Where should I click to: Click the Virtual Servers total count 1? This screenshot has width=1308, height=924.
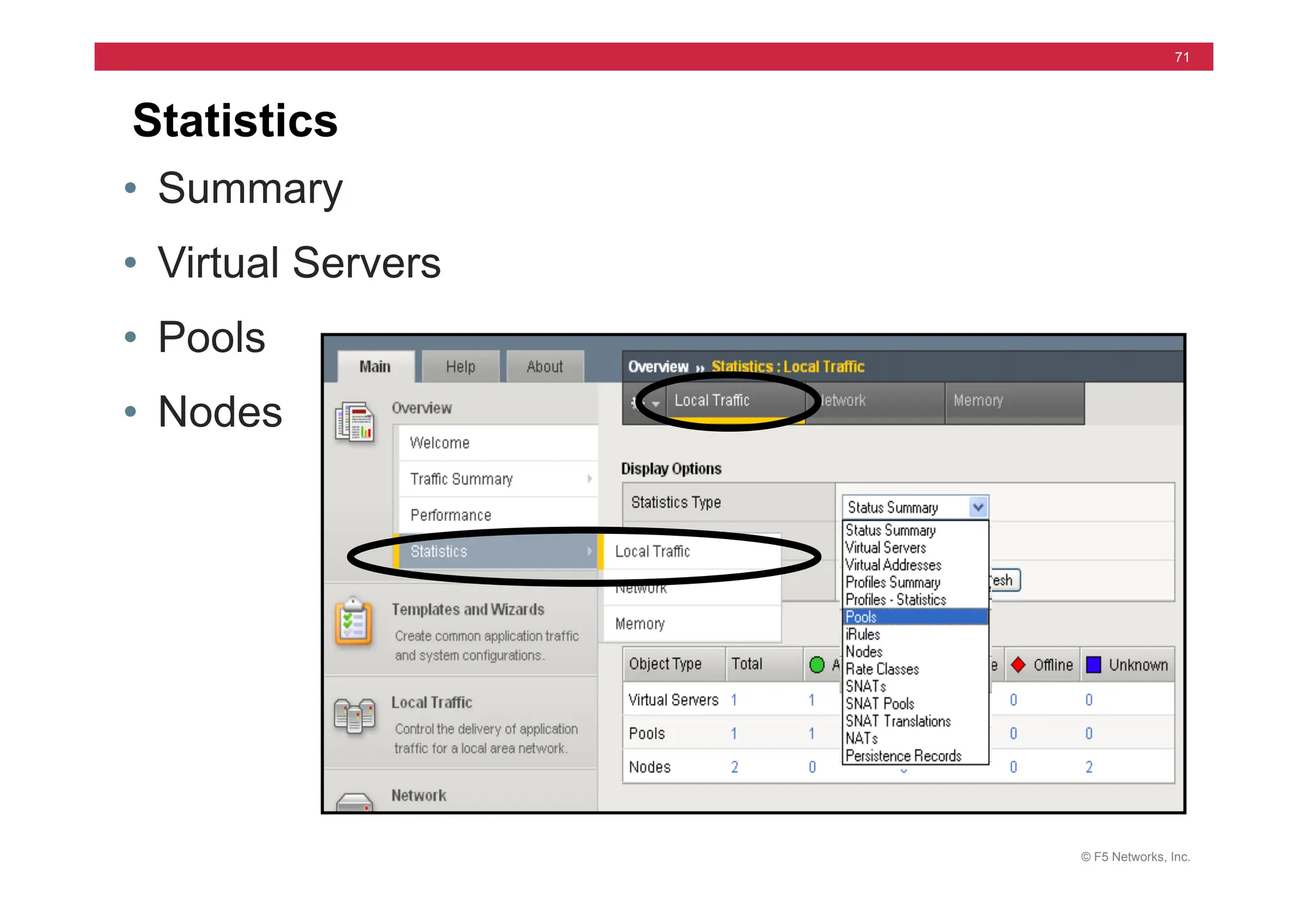pyautogui.click(x=734, y=700)
